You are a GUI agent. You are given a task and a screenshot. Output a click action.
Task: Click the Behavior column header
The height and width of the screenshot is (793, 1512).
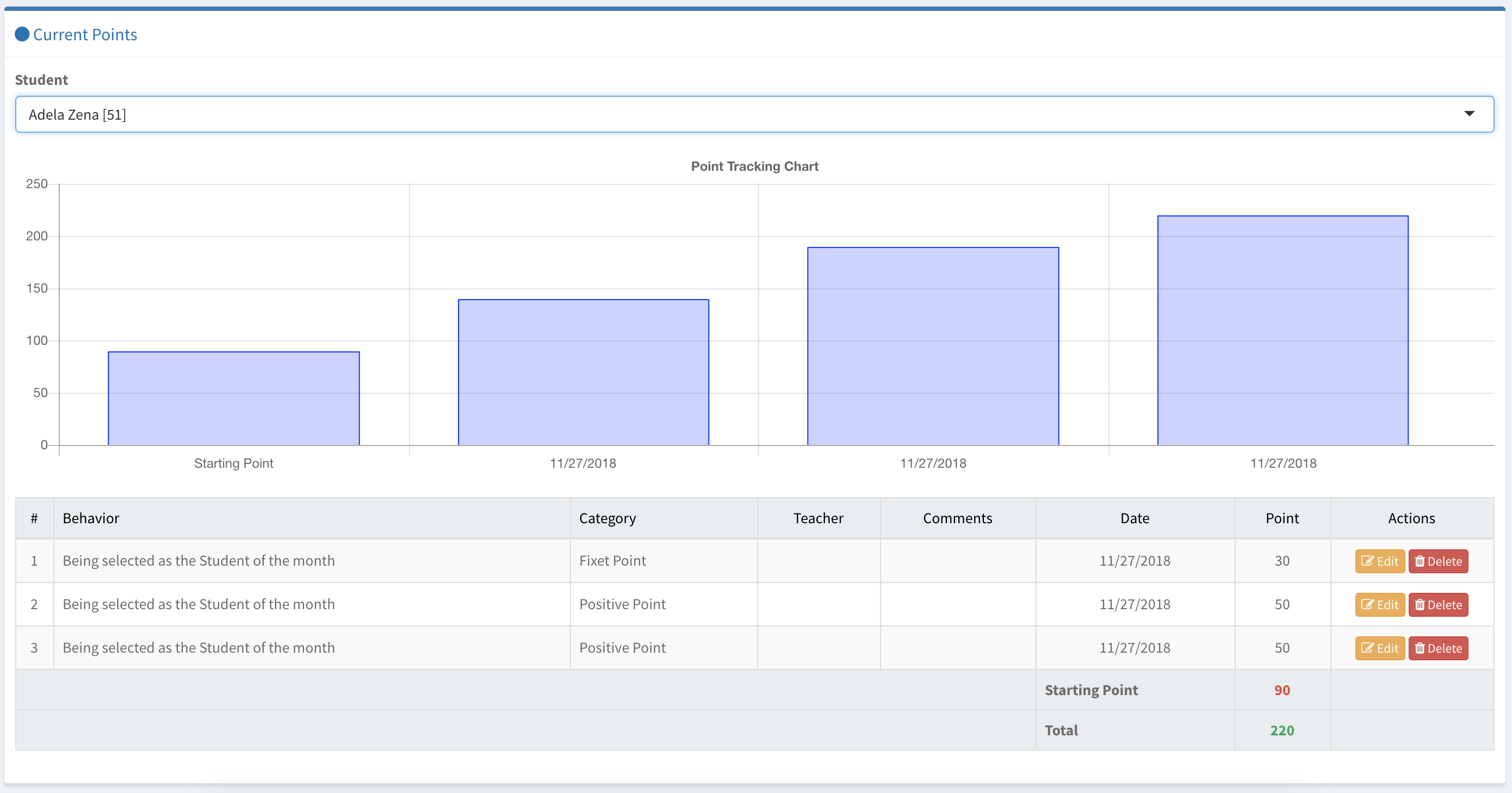(91, 518)
